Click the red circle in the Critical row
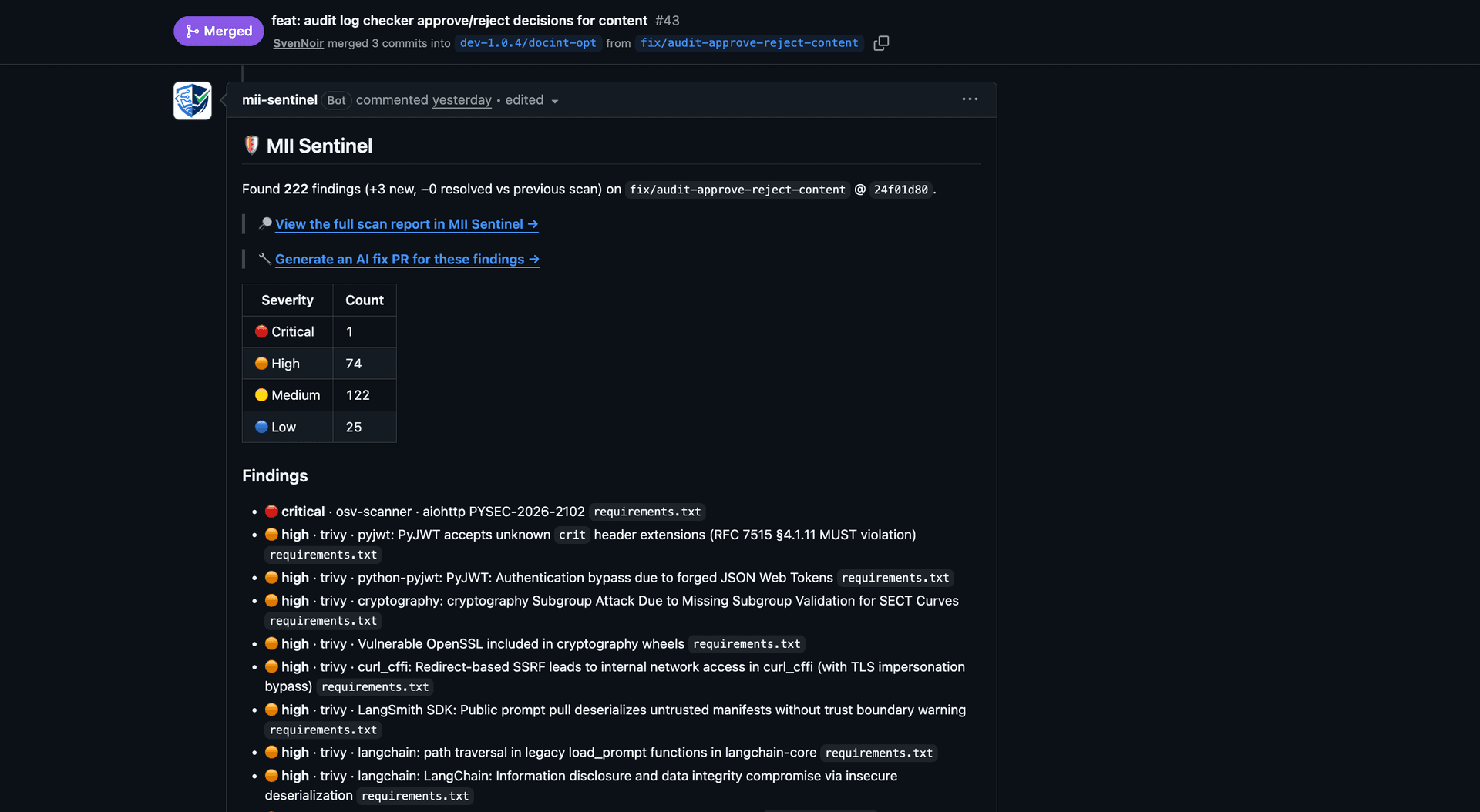This screenshot has height=812, width=1480. [x=261, y=331]
